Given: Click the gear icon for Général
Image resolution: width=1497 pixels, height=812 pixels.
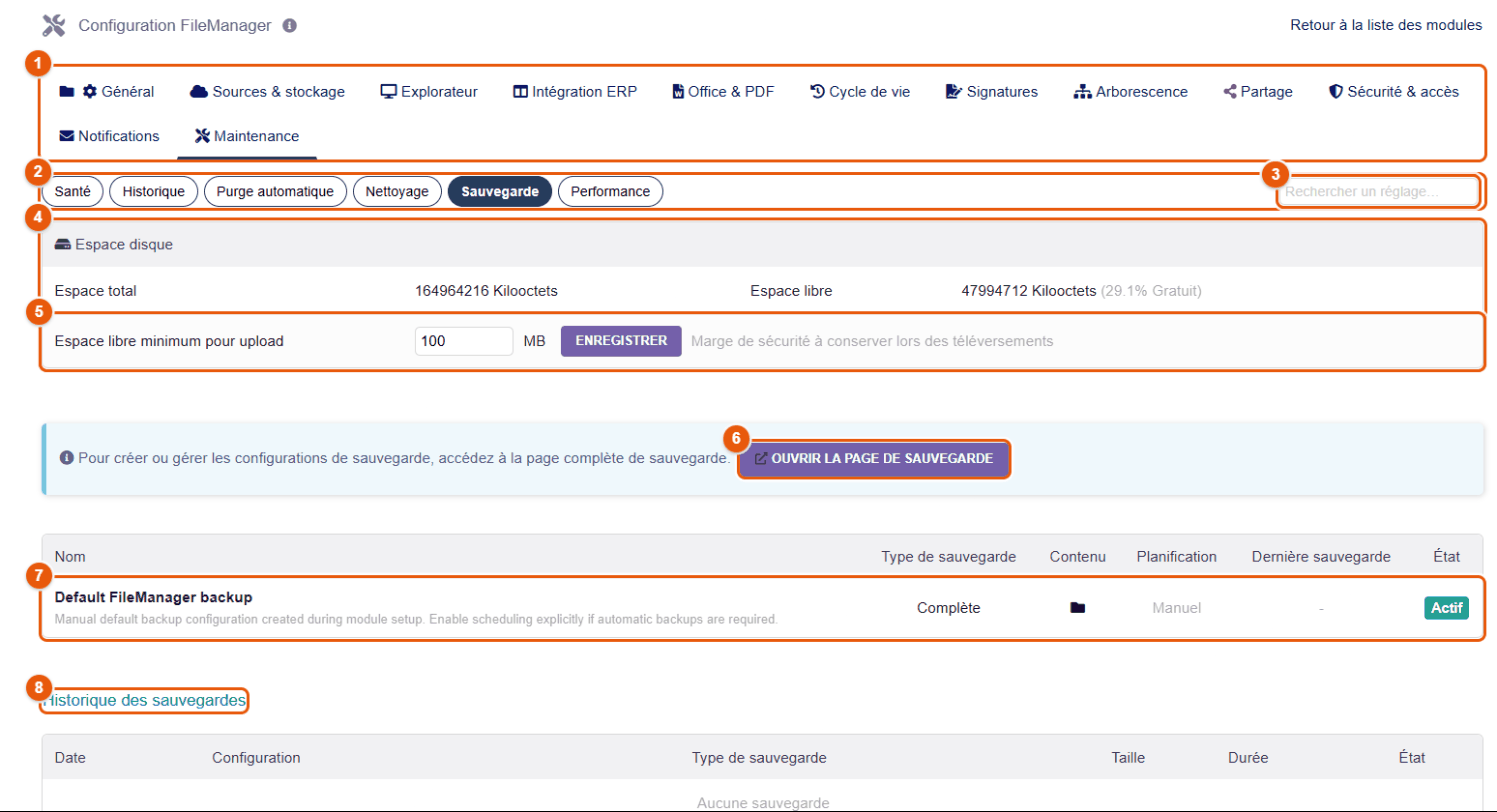Looking at the screenshot, I should click(x=90, y=92).
